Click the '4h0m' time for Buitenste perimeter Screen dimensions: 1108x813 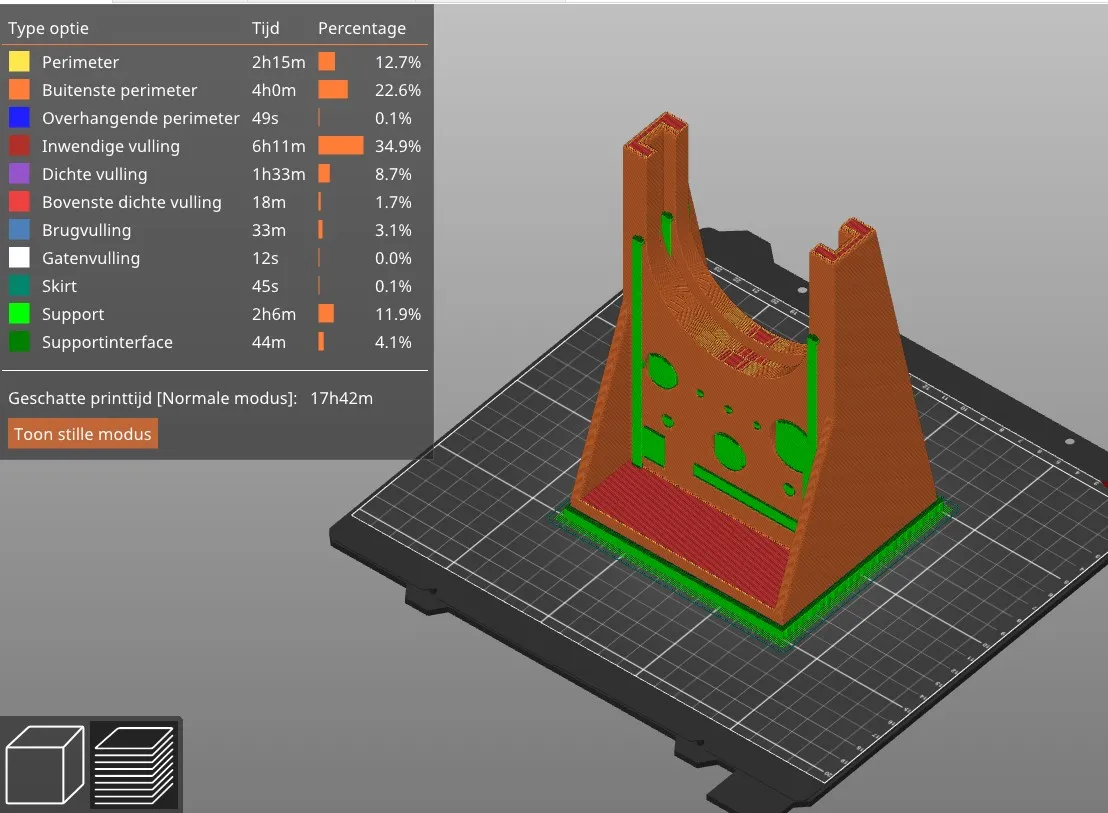273,90
